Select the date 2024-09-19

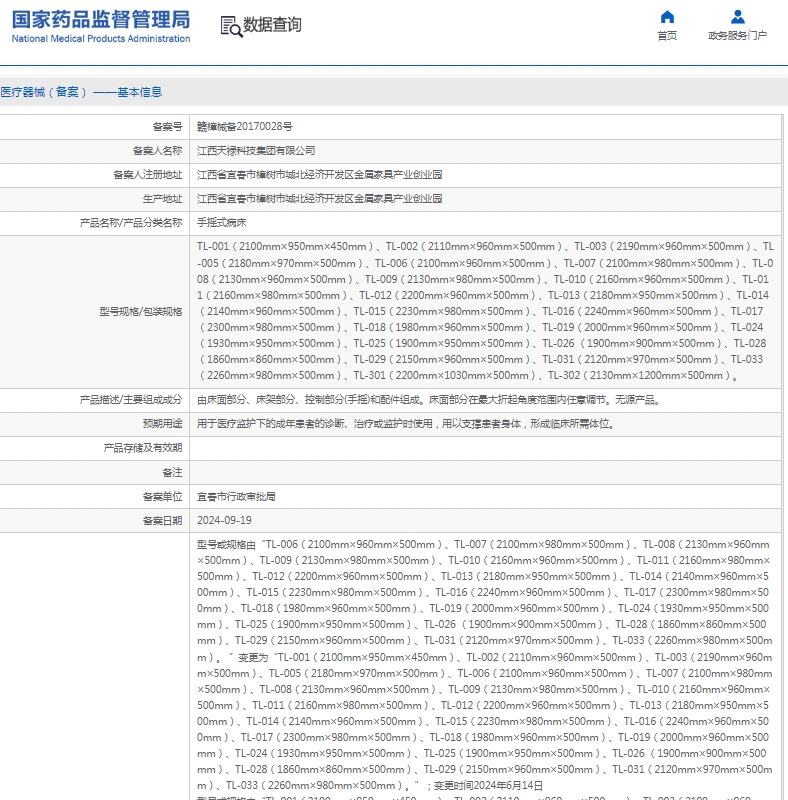225,520
